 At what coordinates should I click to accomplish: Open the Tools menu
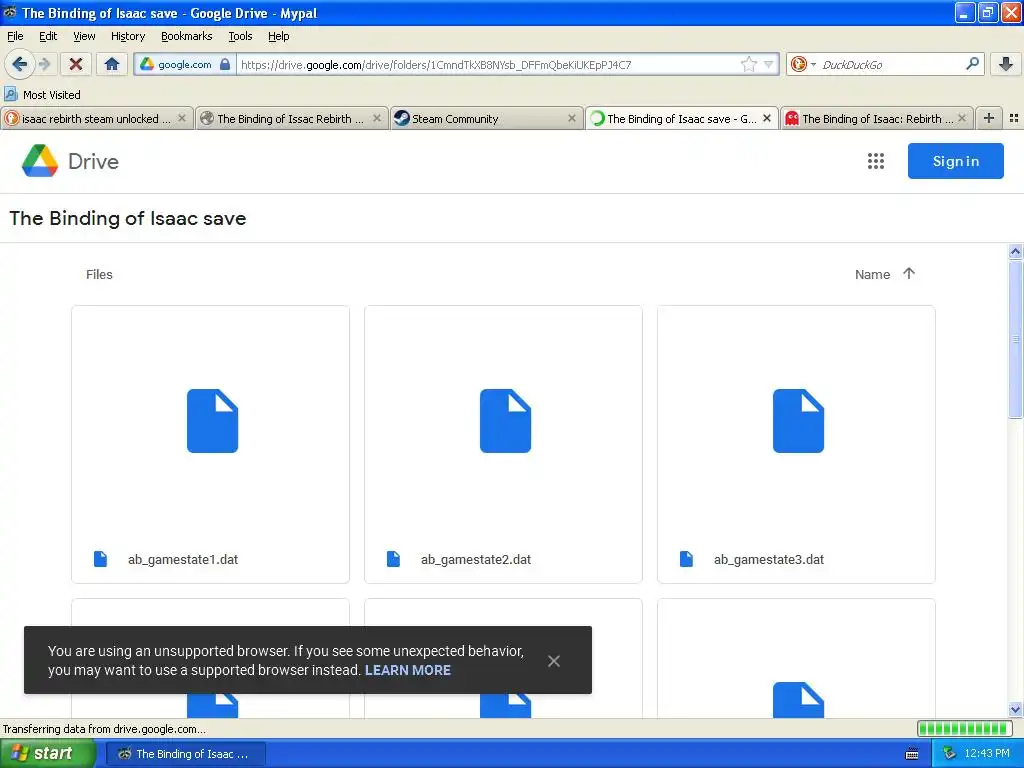[240, 36]
